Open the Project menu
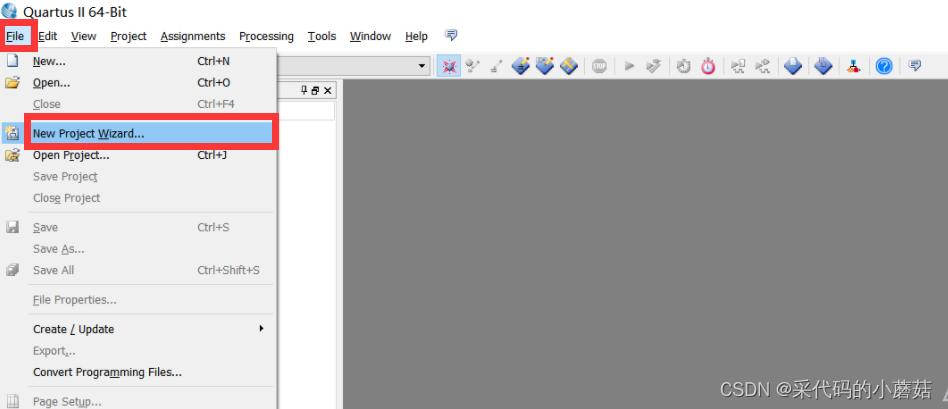 click(128, 36)
